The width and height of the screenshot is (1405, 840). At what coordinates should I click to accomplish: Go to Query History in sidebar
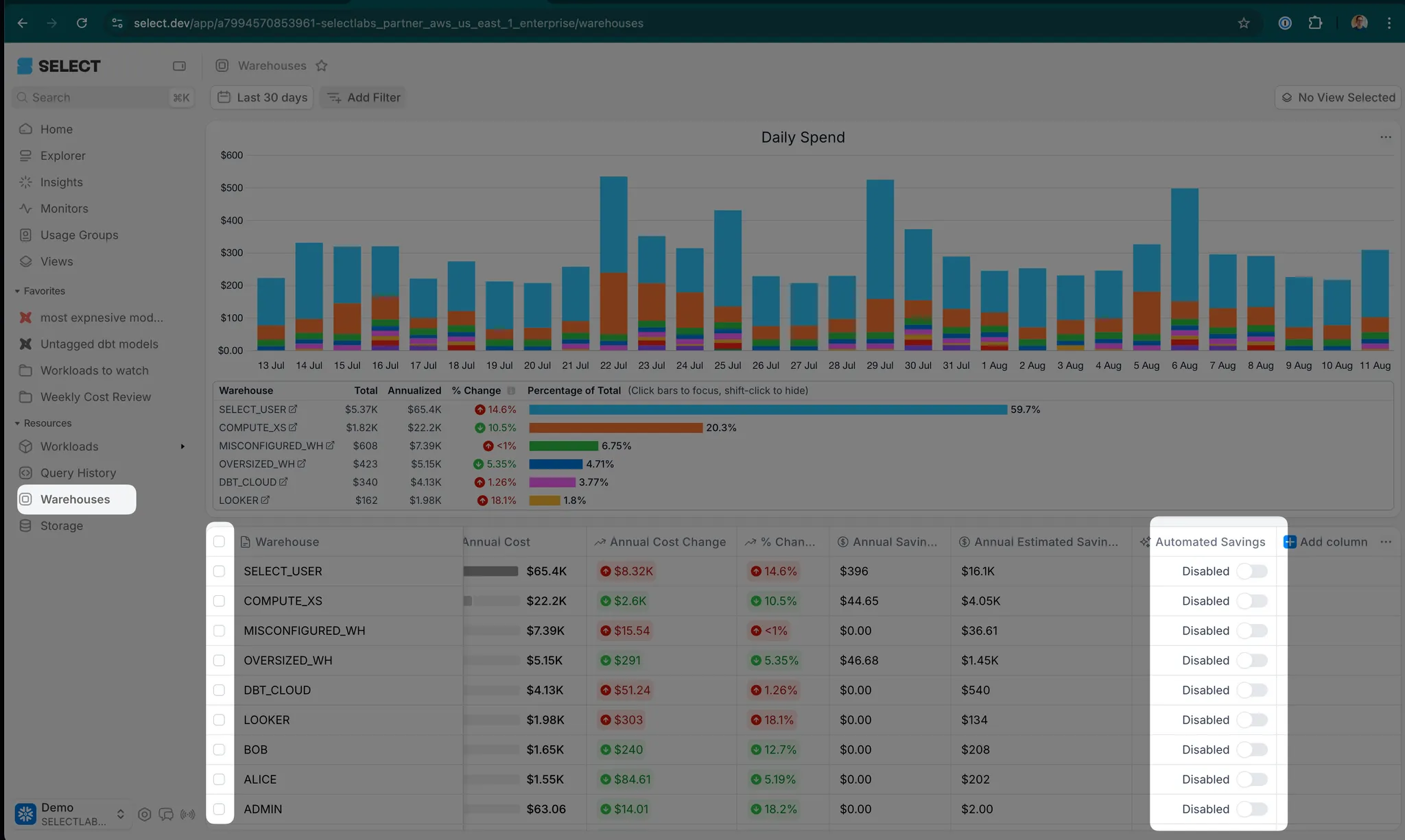point(78,473)
